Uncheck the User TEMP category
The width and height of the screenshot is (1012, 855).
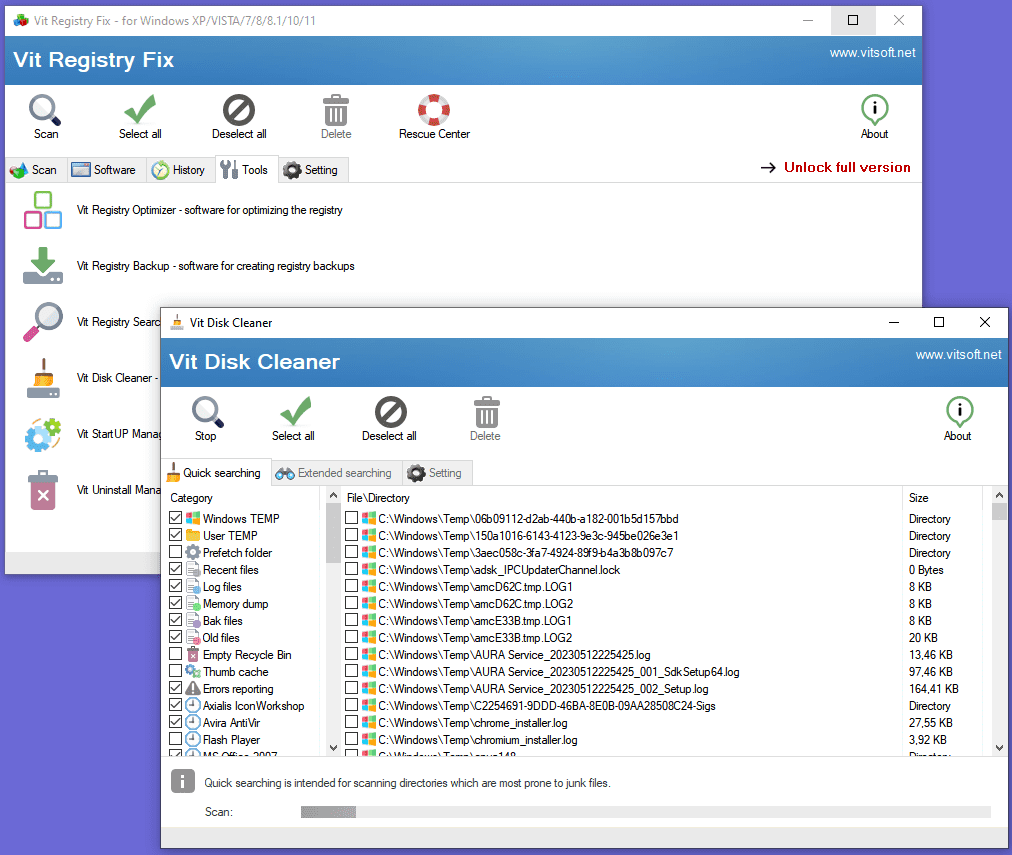pyautogui.click(x=176, y=535)
